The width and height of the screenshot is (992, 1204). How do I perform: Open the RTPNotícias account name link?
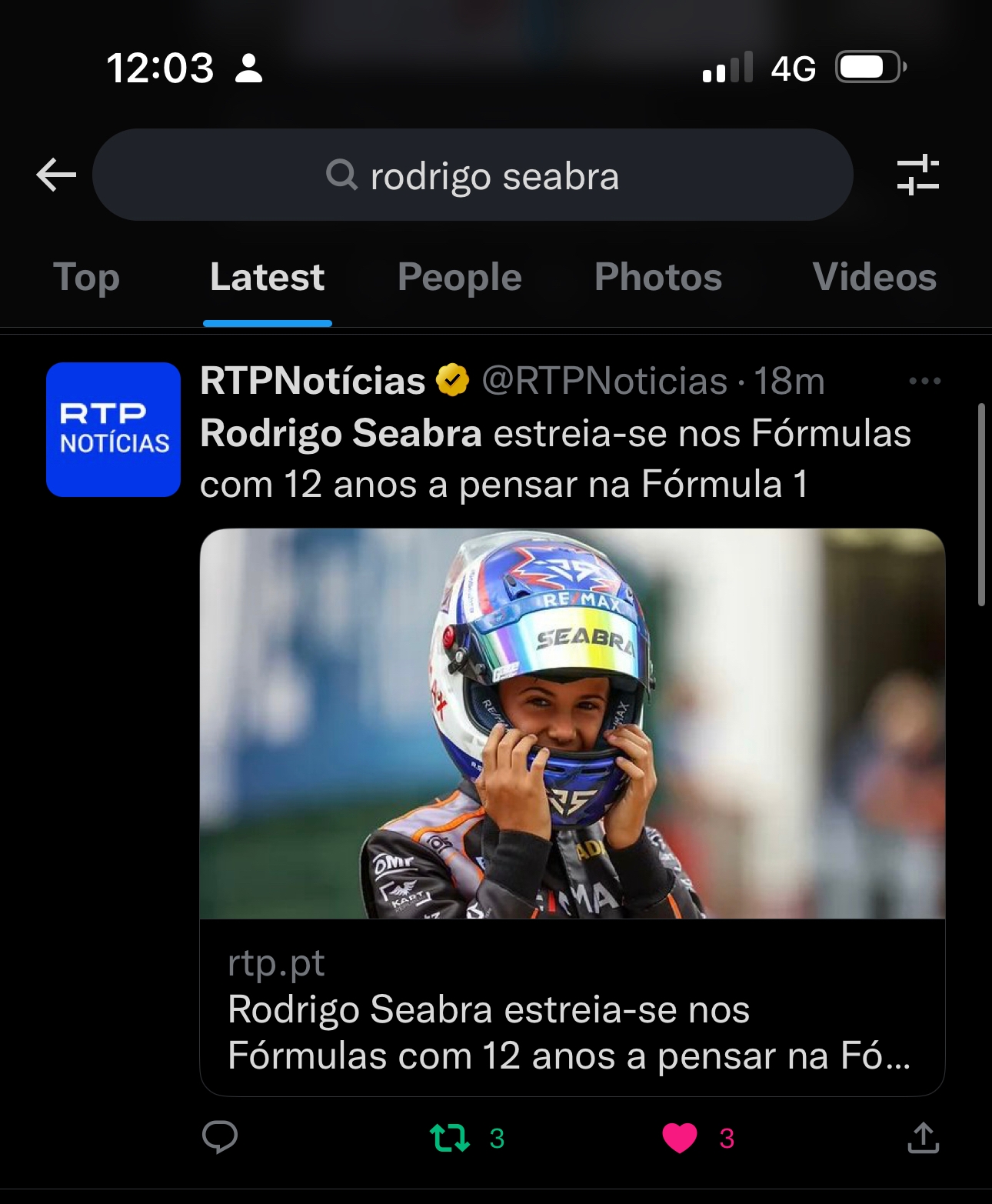coord(312,381)
